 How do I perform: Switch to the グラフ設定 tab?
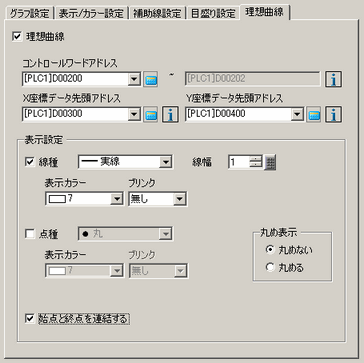tap(29, 13)
